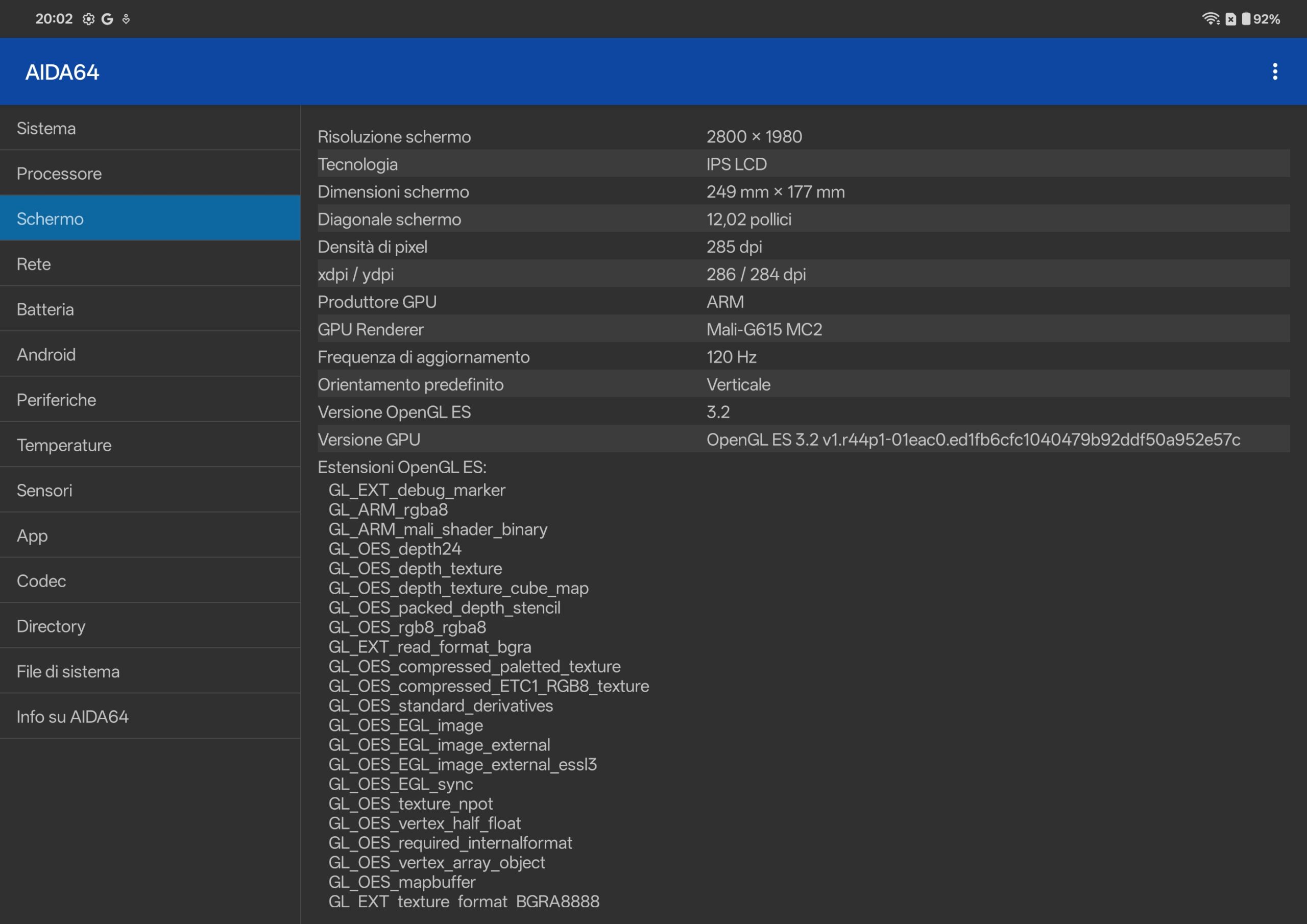The width and height of the screenshot is (1307, 924).
Task: Open the Sistema section
Action: pyautogui.click(x=150, y=128)
